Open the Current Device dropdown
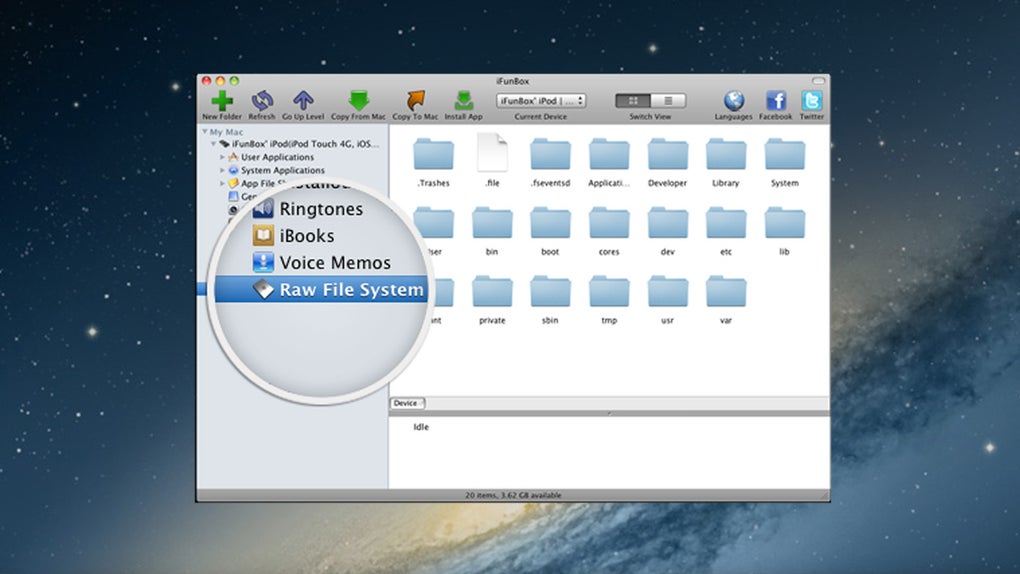1020x574 pixels. [x=541, y=101]
